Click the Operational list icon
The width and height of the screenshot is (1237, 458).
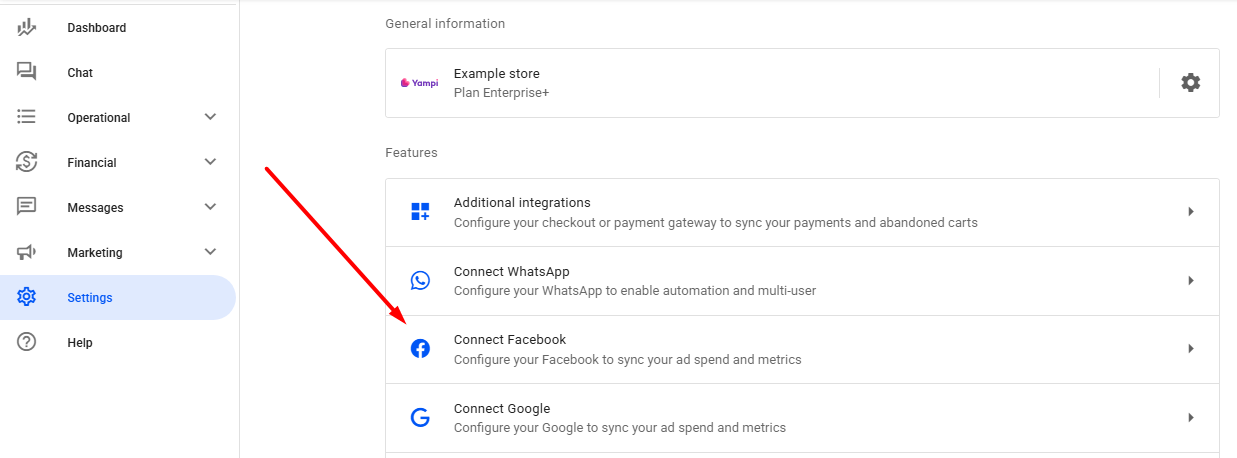[27, 117]
